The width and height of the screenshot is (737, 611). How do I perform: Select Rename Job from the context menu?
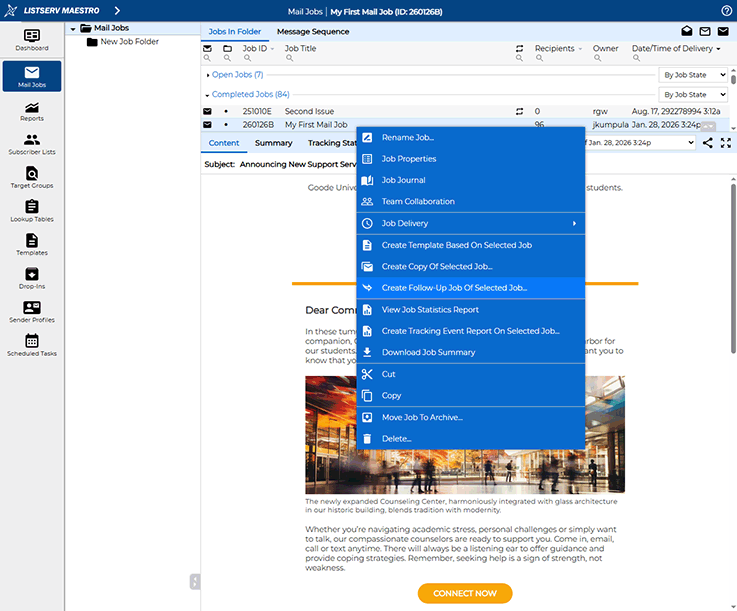click(x=408, y=137)
